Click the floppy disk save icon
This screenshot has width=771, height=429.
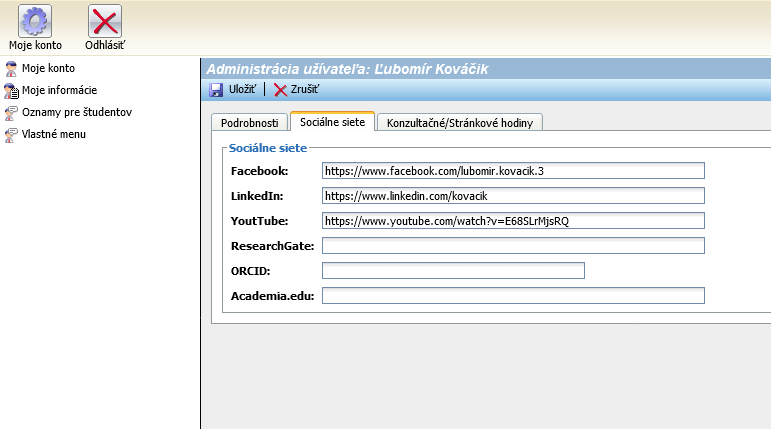216,90
